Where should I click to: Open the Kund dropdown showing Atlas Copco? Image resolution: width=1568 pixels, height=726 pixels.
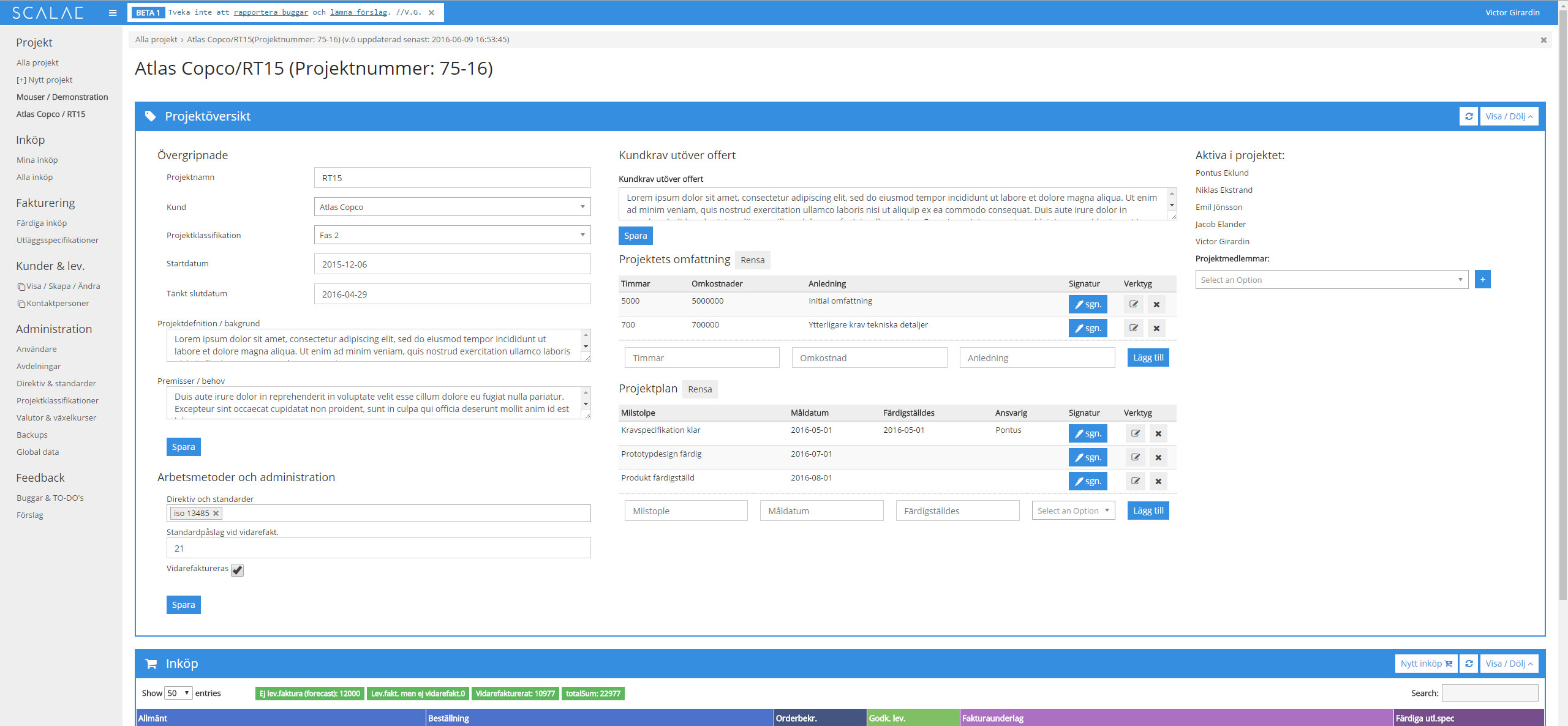452,207
